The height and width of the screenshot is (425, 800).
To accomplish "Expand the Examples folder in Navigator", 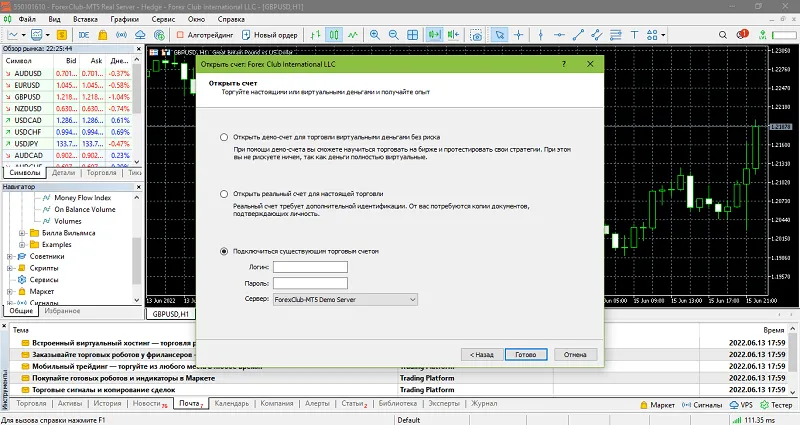I will pyautogui.click(x=22, y=244).
